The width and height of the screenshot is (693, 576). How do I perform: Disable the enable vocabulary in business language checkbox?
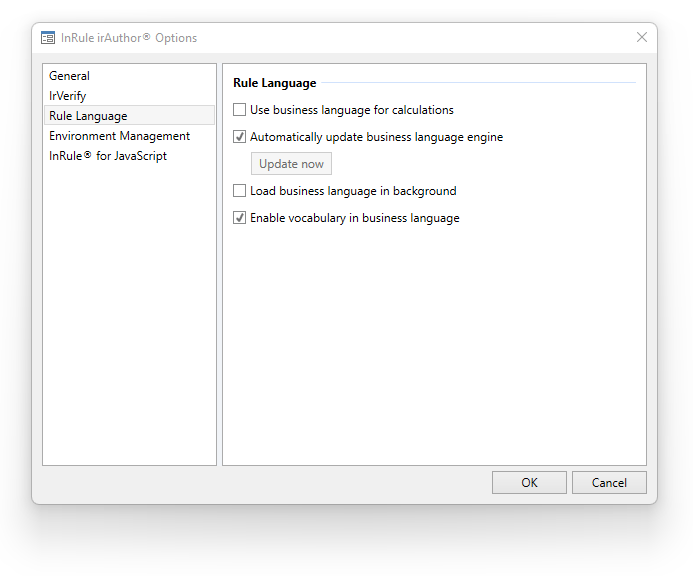(x=240, y=218)
